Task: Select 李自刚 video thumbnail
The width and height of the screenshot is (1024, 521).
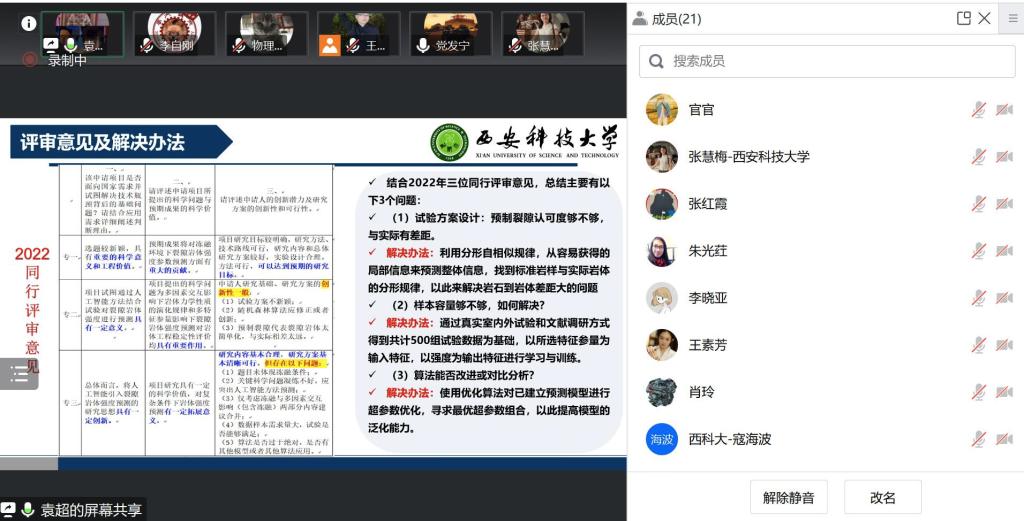Action: [x=174, y=33]
